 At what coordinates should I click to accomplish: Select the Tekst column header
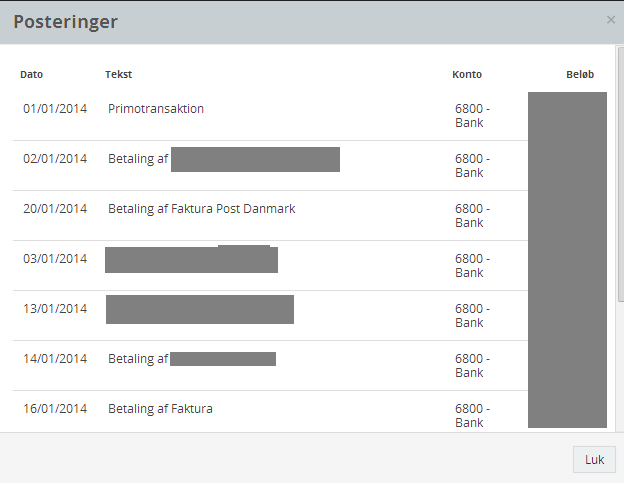click(x=119, y=74)
